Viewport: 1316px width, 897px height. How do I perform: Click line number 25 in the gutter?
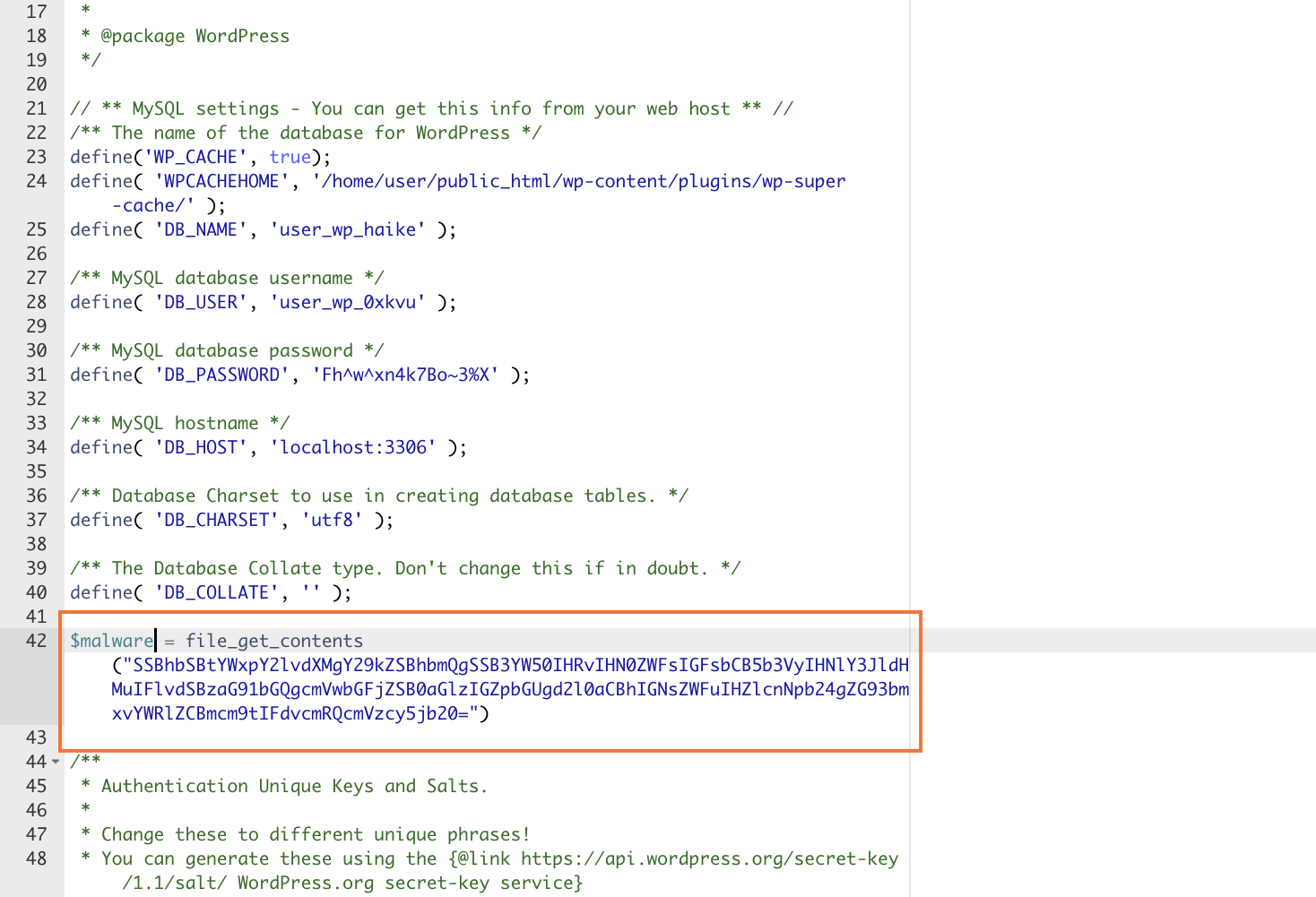pyautogui.click(x=36, y=229)
